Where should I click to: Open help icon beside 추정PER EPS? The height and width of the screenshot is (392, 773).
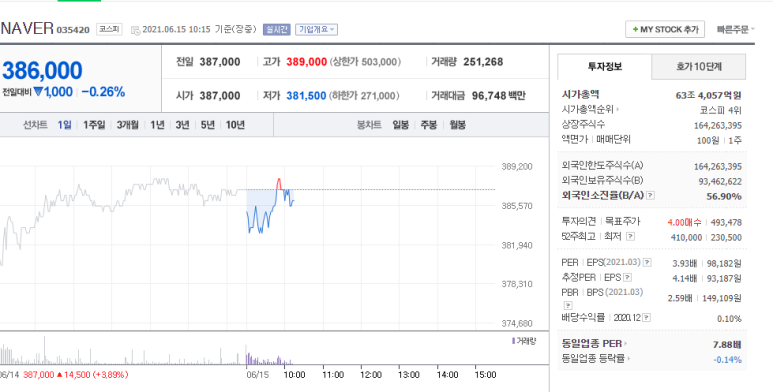tap(628, 278)
